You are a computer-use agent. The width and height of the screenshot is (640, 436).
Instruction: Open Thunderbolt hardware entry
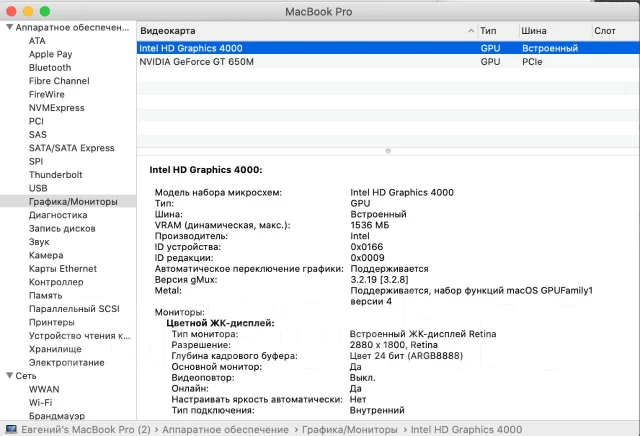56,175
